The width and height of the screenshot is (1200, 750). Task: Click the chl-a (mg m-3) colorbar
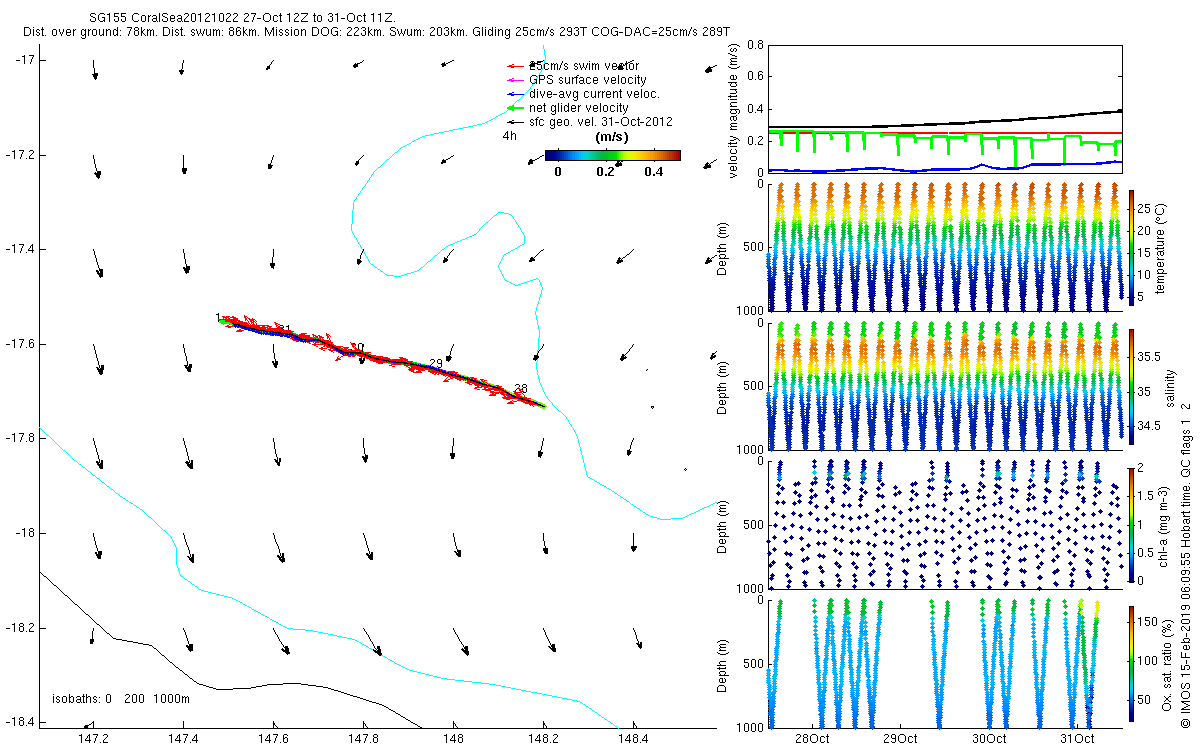[1132, 523]
